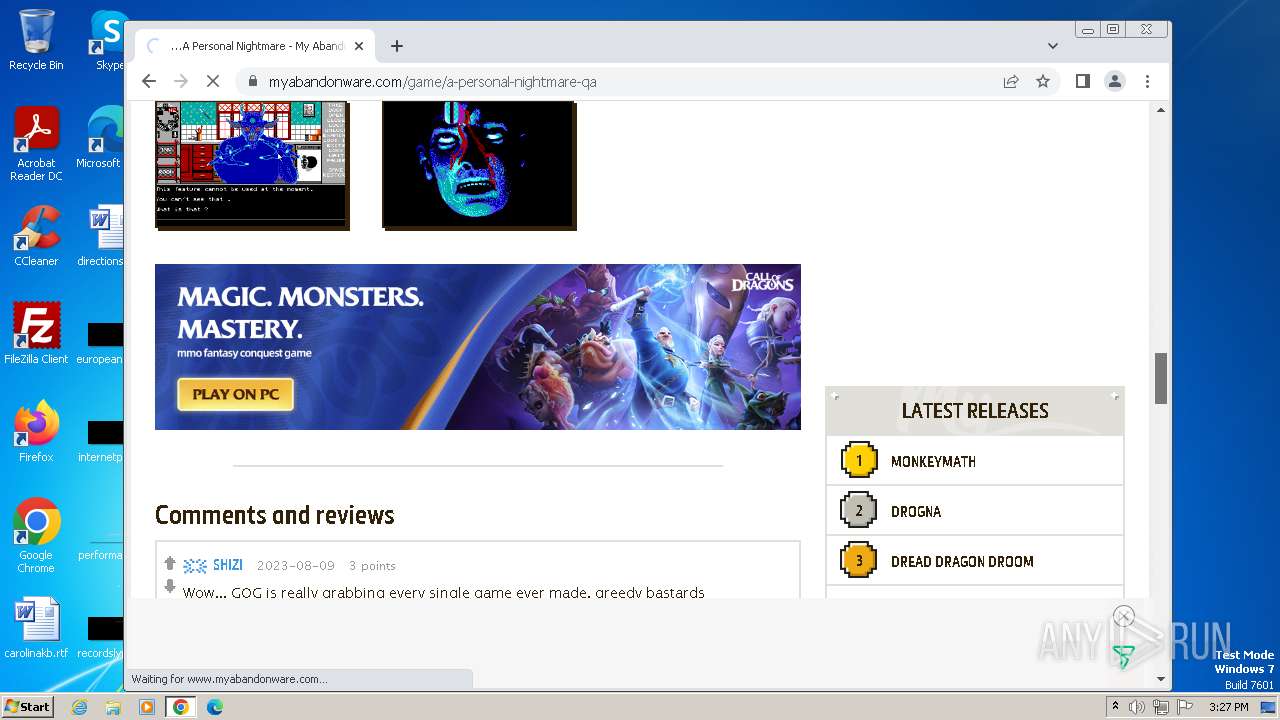
Task: Open Firefox desktop shortcut
Action: coord(36,432)
